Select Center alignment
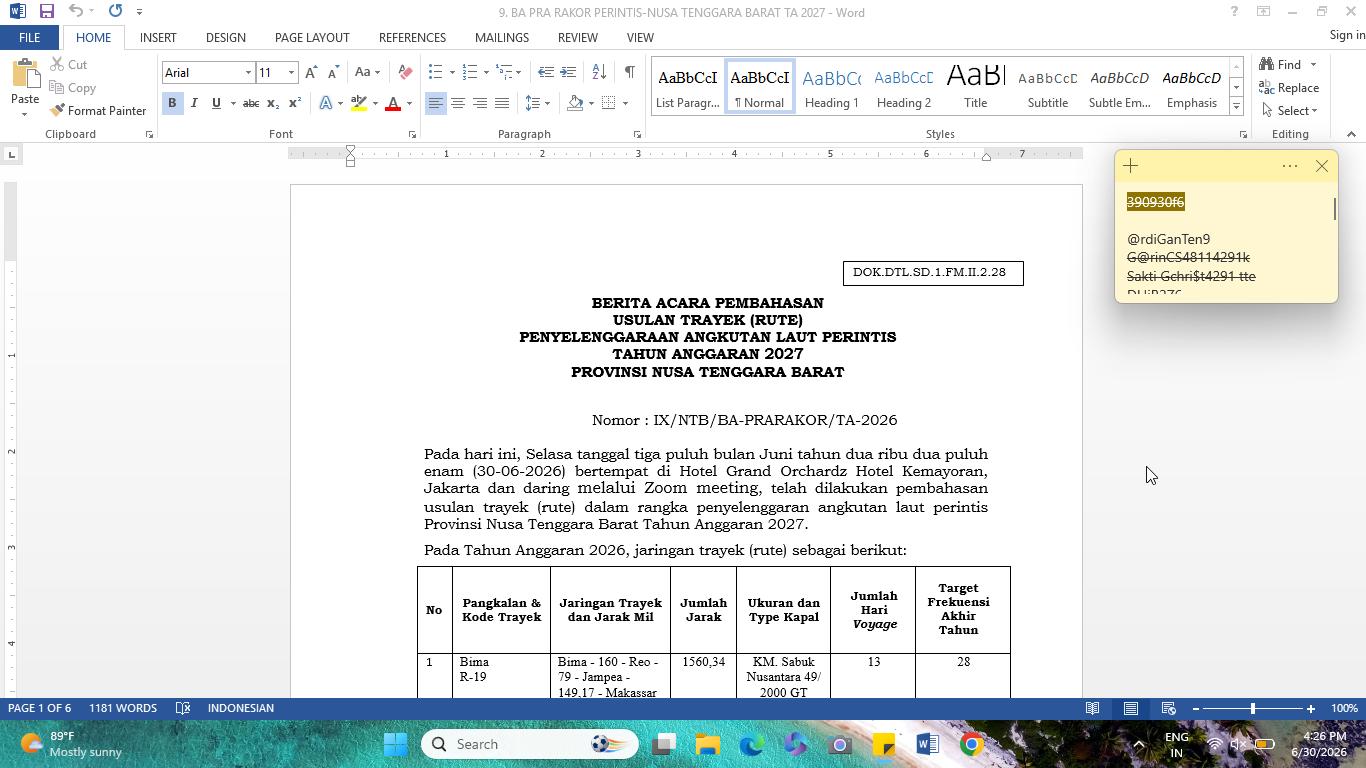Image resolution: width=1366 pixels, height=768 pixels. [x=458, y=103]
